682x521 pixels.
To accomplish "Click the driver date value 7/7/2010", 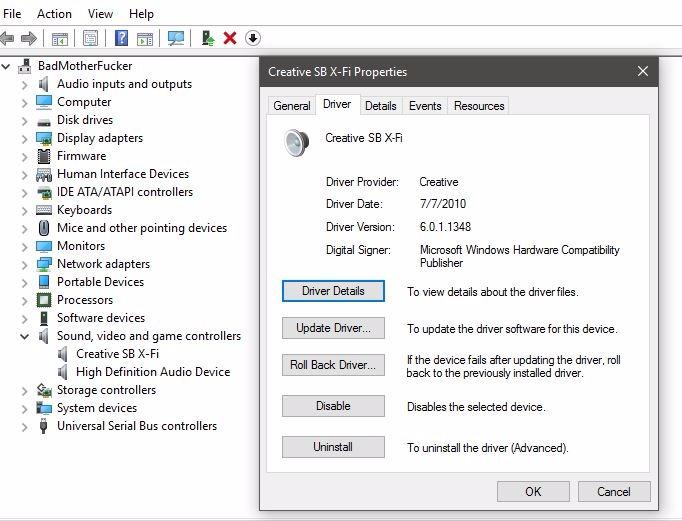I will (443, 204).
